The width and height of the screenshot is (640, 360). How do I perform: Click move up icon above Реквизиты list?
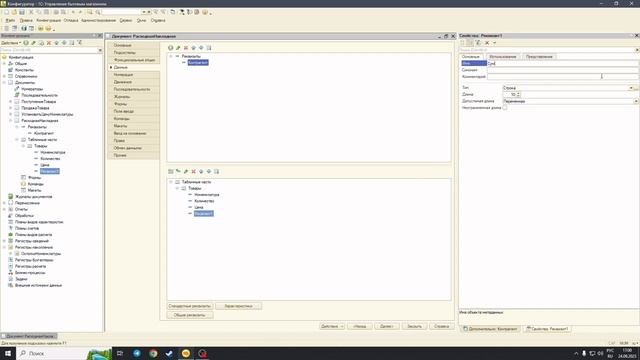[193, 48]
